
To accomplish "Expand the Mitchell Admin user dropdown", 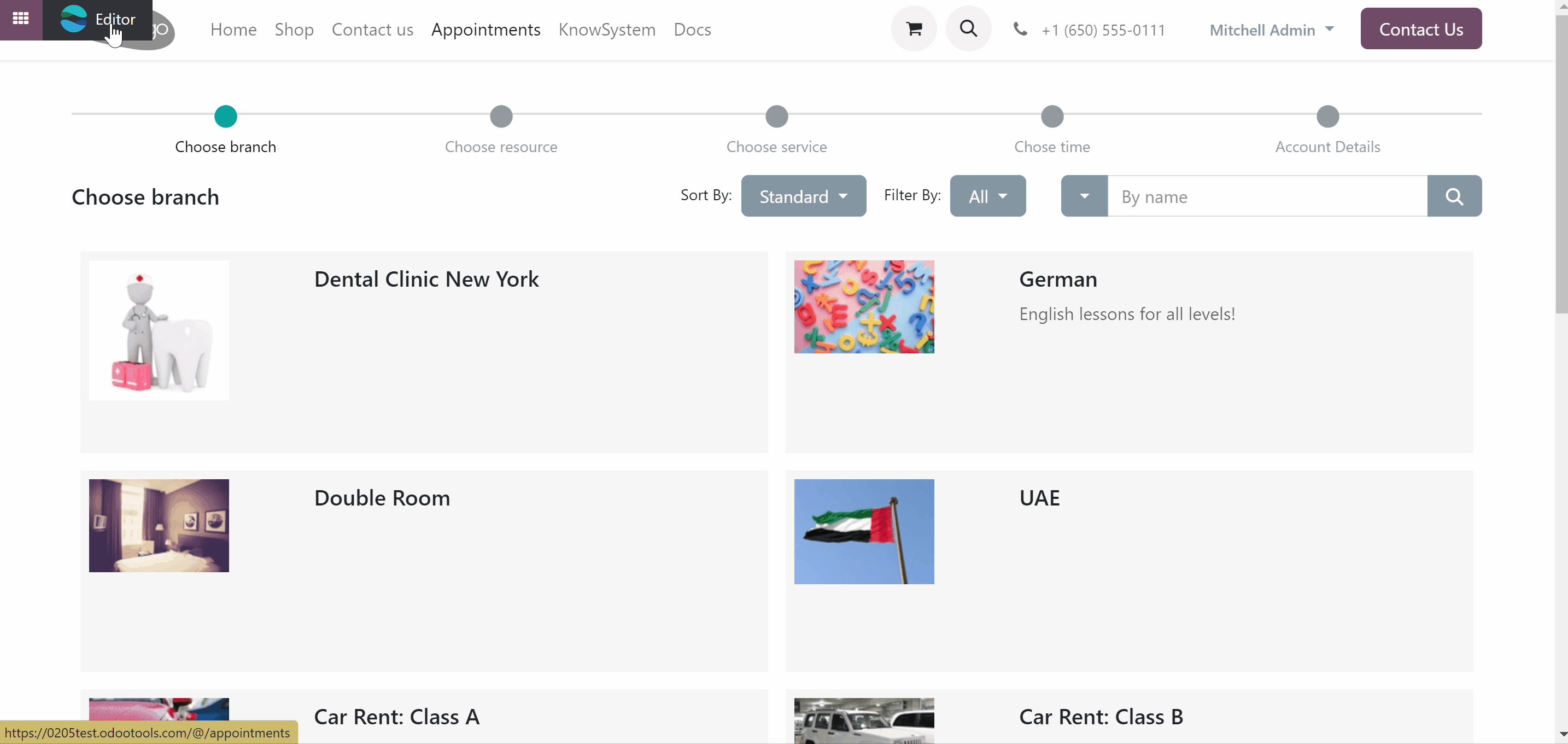I will point(1272,30).
